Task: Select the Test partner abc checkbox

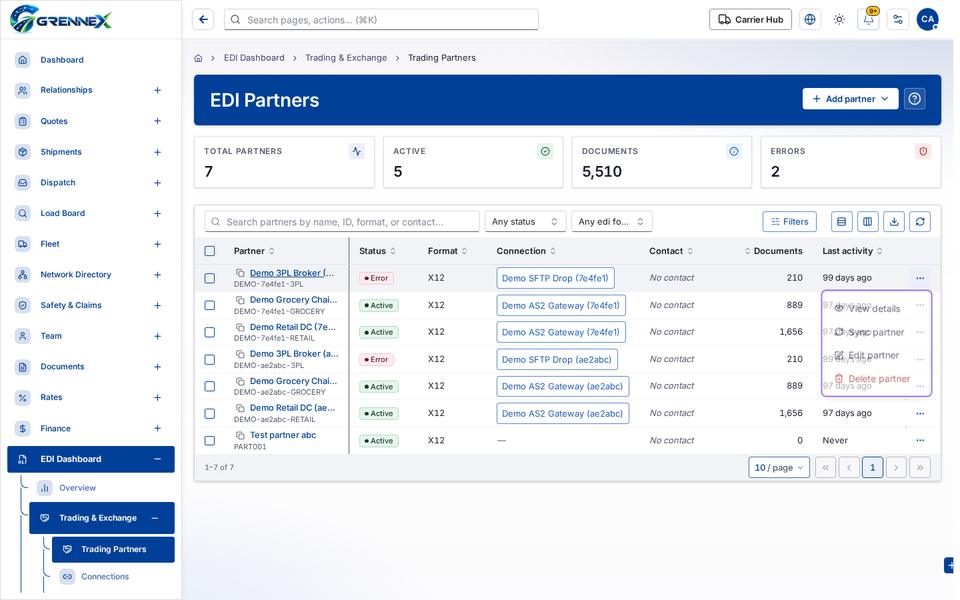Action: pos(210,440)
